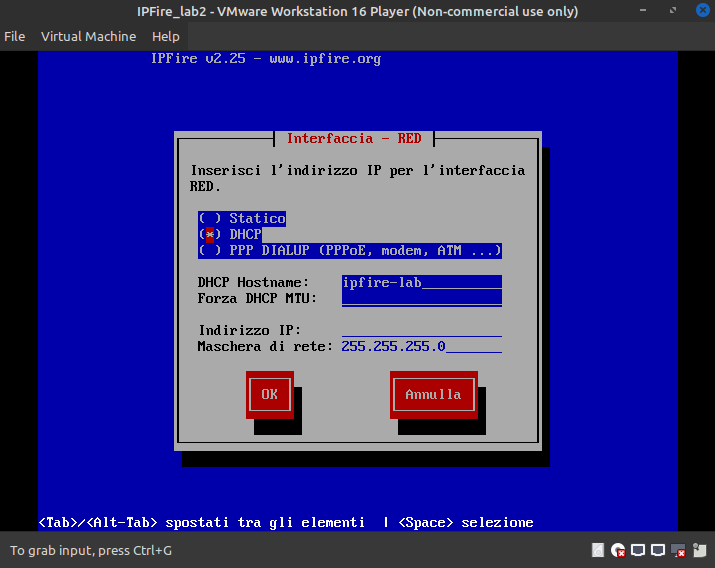Click the 'IPFire v2.25 - www.ipfire.org' header text
The height and width of the screenshot is (568, 715).
pos(266,59)
